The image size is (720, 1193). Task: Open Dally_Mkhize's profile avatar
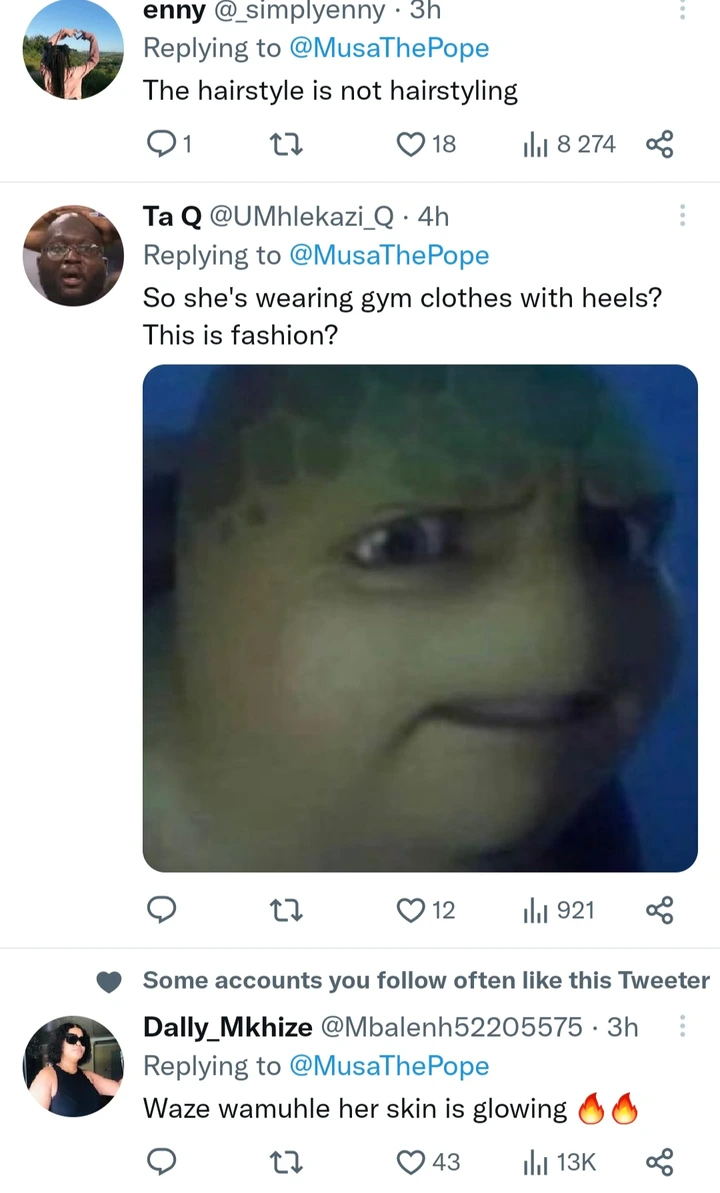[x=73, y=1066]
